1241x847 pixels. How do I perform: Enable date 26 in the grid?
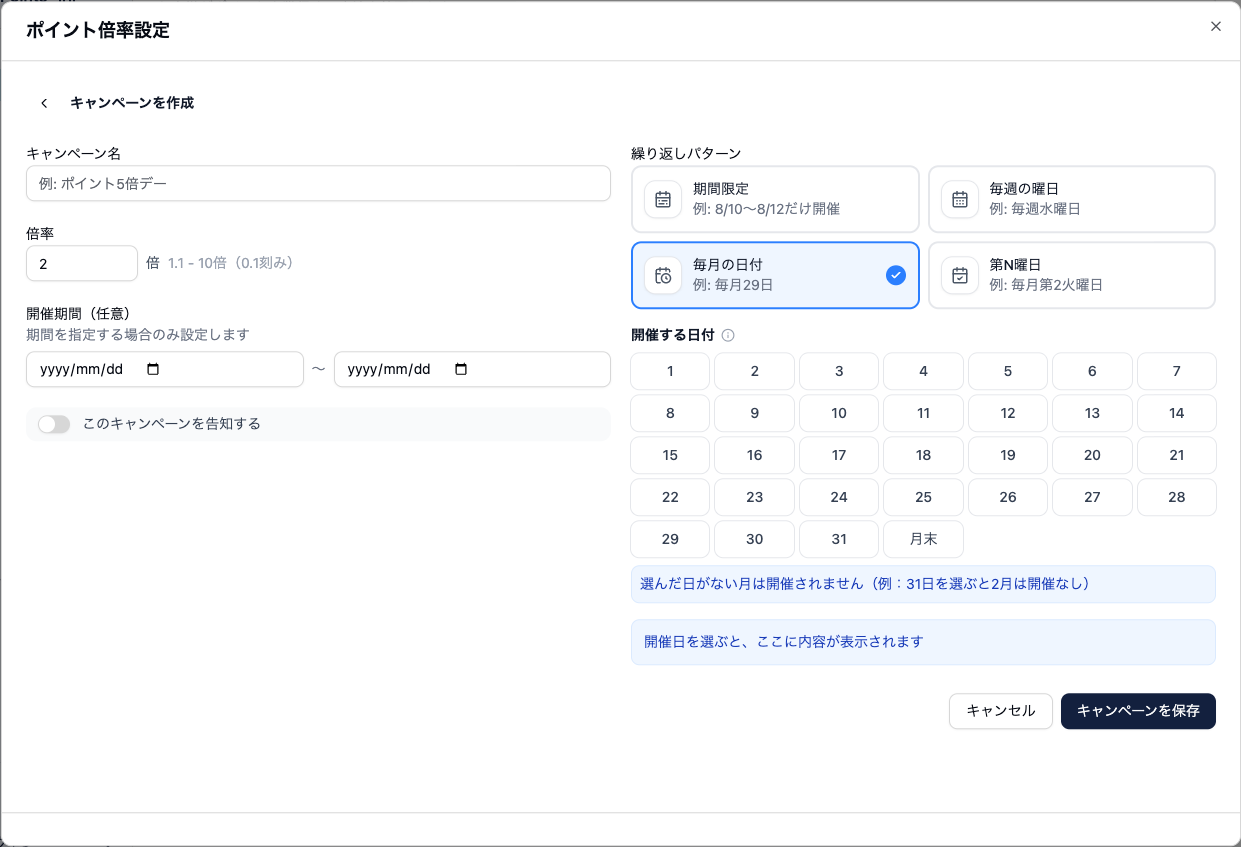click(x=1008, y=497)
